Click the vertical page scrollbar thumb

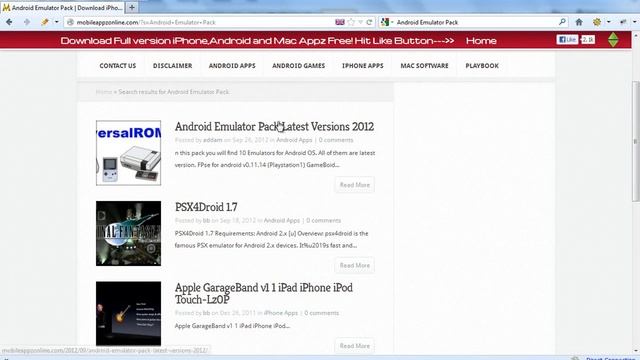point(636,141)
